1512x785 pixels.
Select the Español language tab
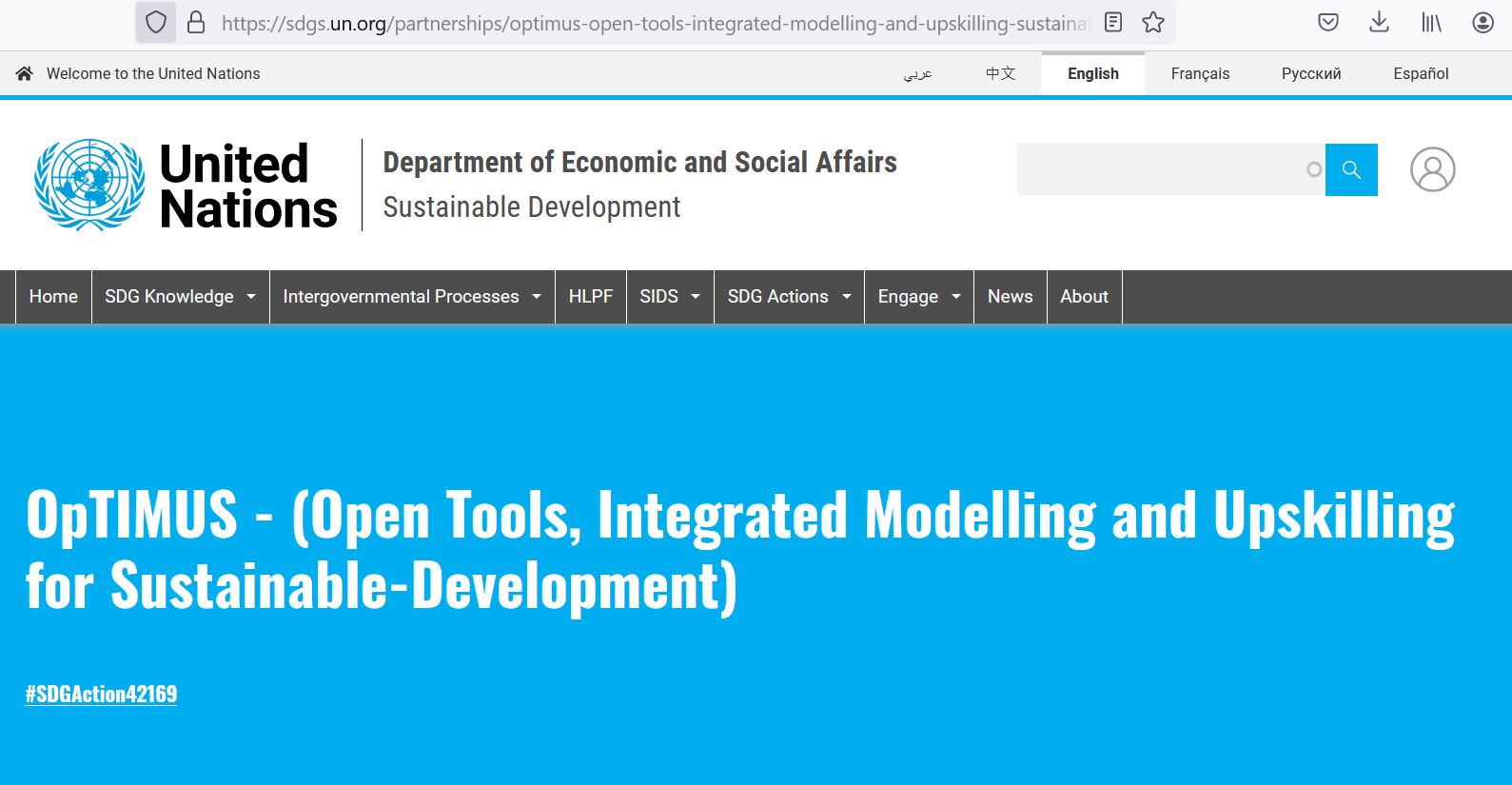click(1421, 74)
